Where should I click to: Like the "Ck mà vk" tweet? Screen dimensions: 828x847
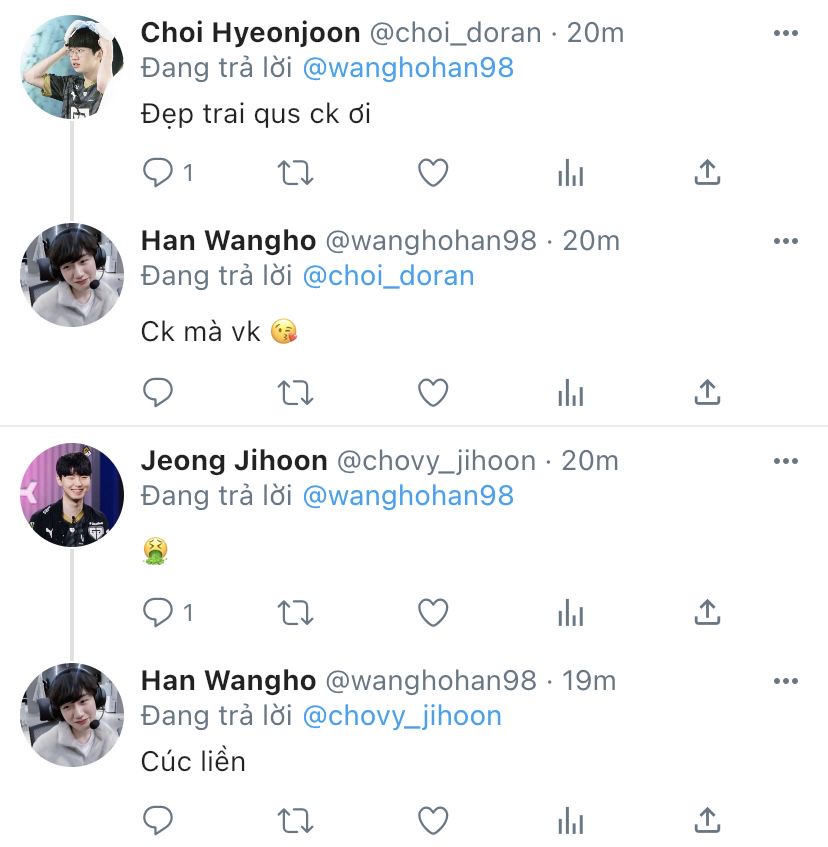tap(432, 393)
